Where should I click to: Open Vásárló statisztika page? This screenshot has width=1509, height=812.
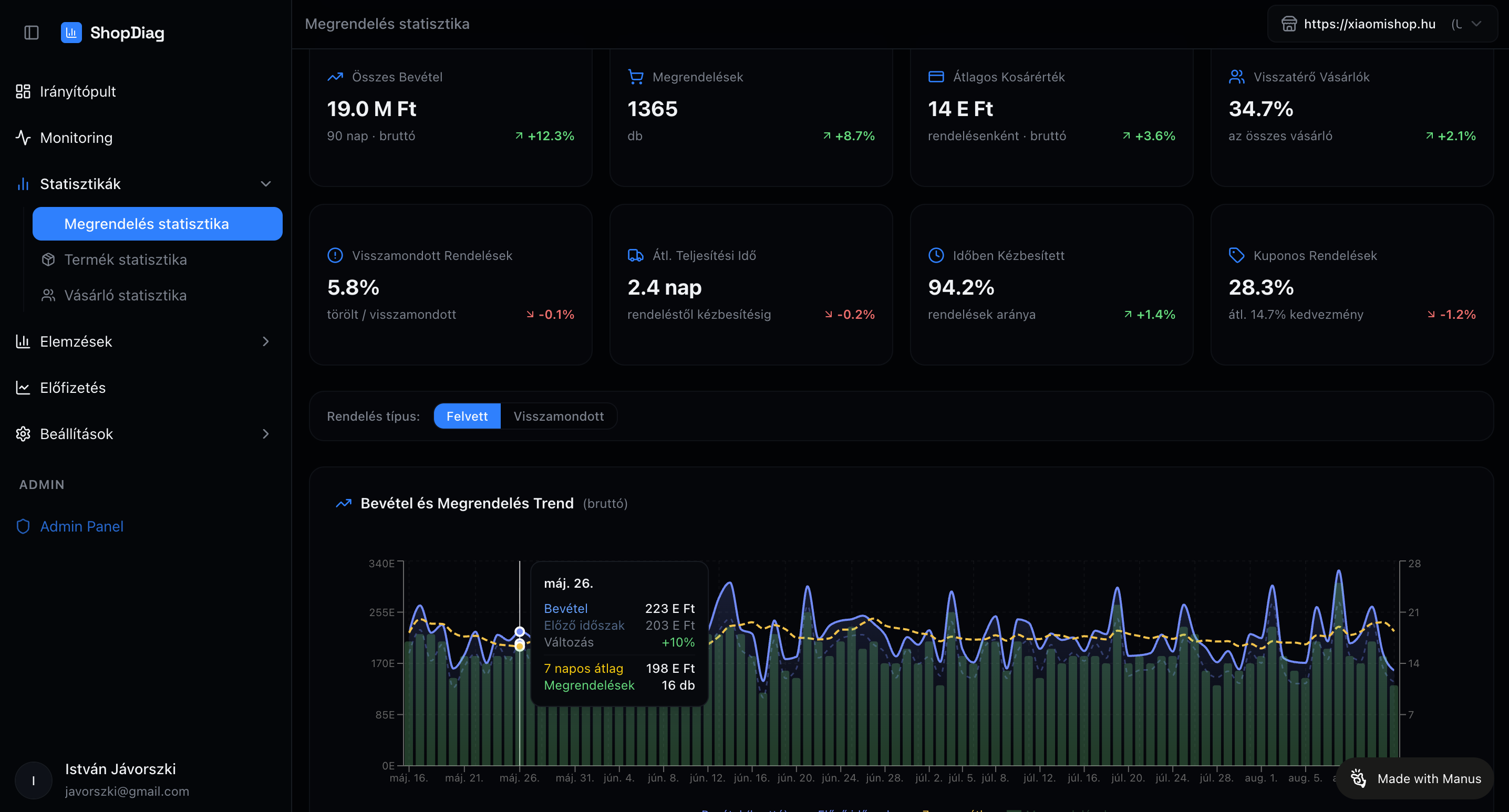[158, 295]
